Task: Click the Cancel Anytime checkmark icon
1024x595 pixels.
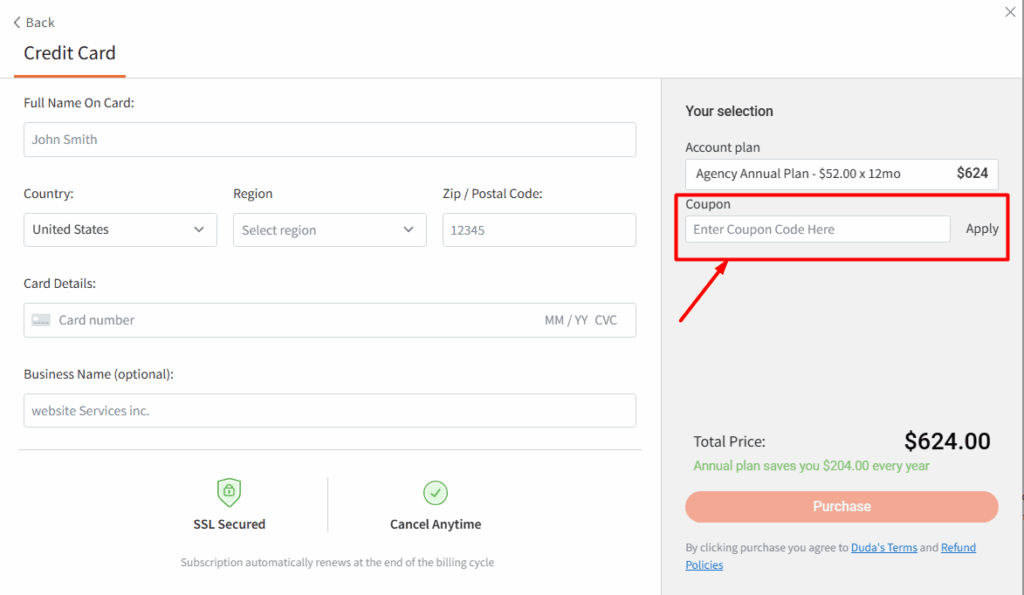Action: tap(436, 493)
